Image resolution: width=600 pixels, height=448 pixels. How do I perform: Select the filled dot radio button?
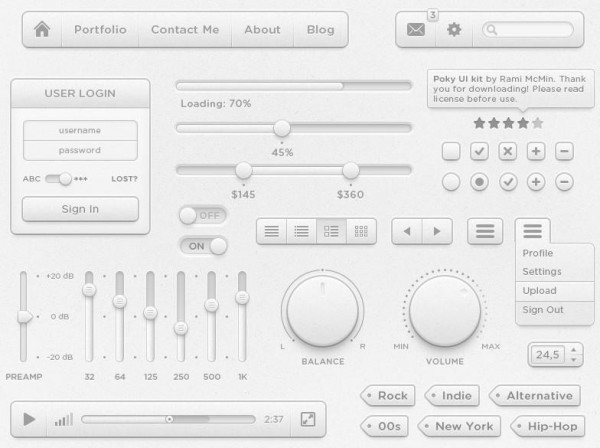[479, 182]
